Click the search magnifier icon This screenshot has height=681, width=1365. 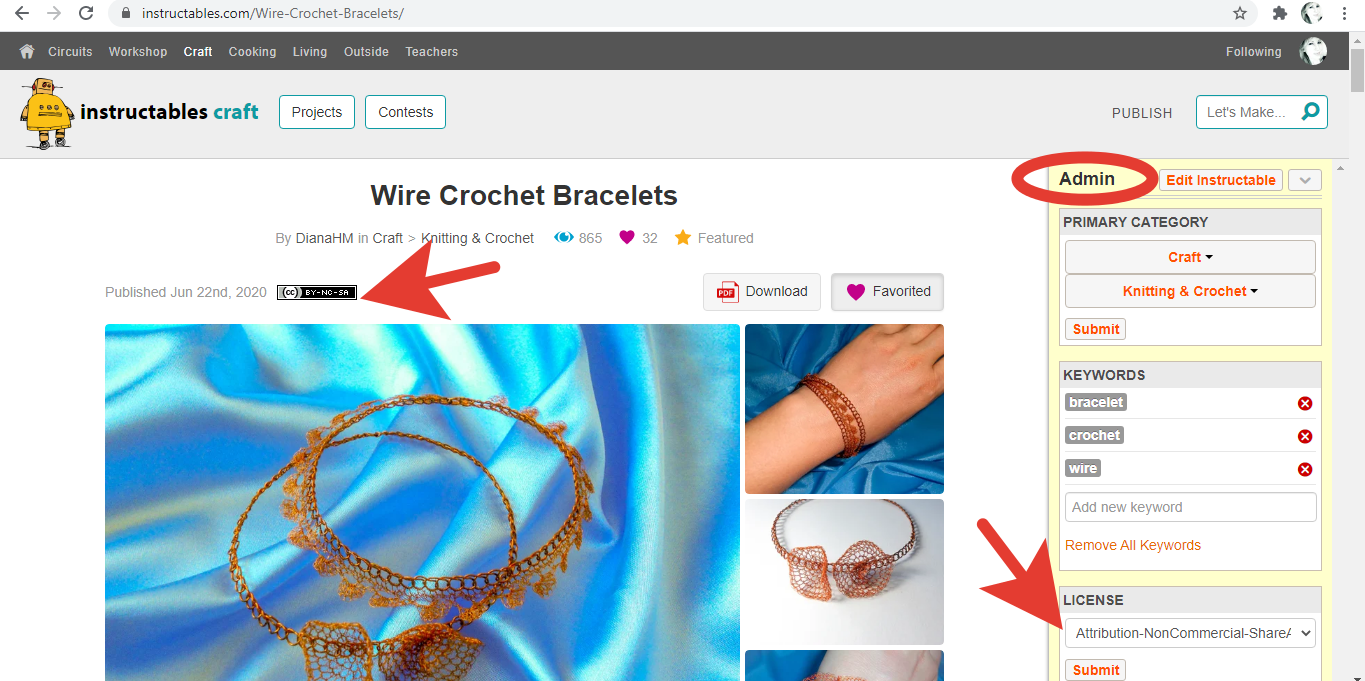click(1310, 112)
